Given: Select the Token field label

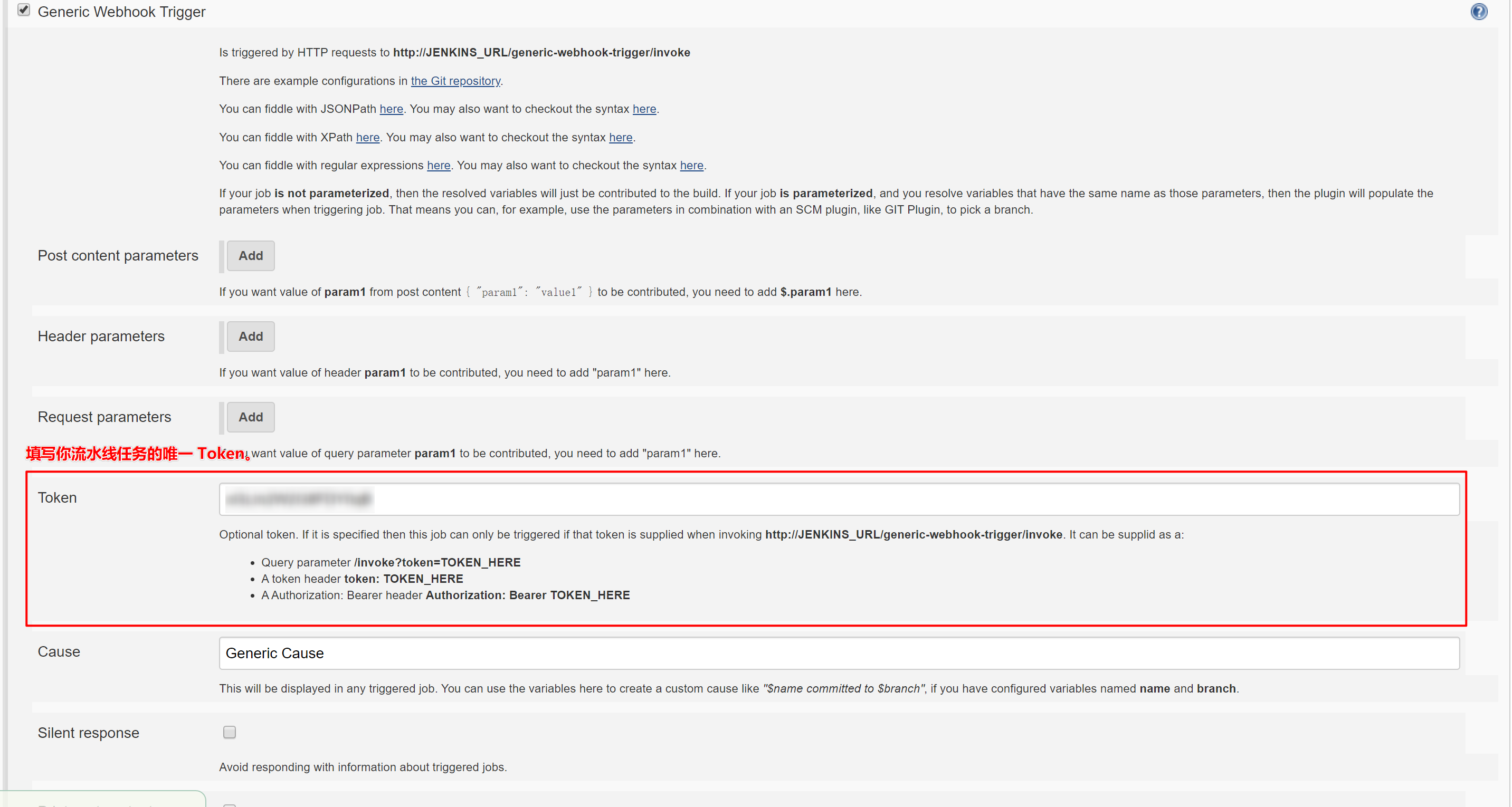Looking at the screenshot, I should [58, 497].
